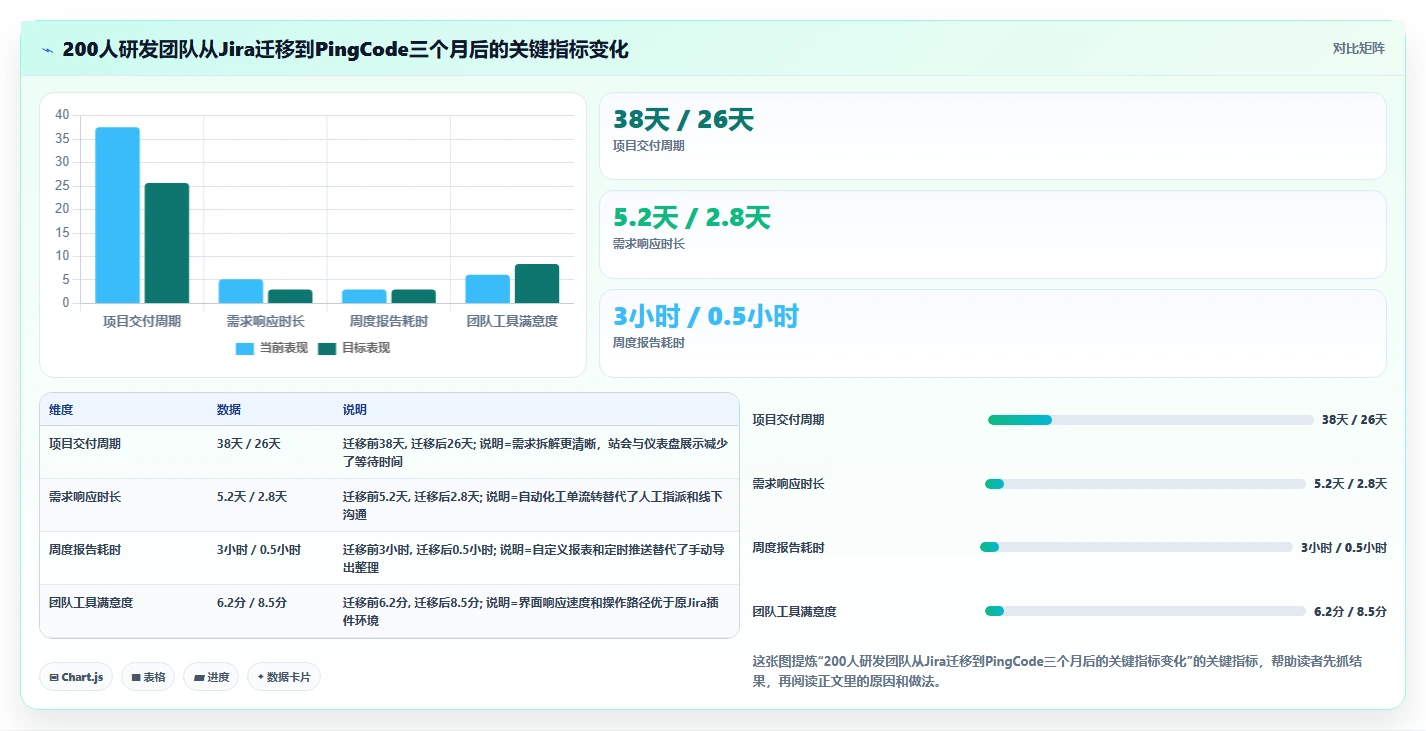Click the dark green 团队工具满意度 bar in chart
The image size is (1426, 731).
[536, 283]
